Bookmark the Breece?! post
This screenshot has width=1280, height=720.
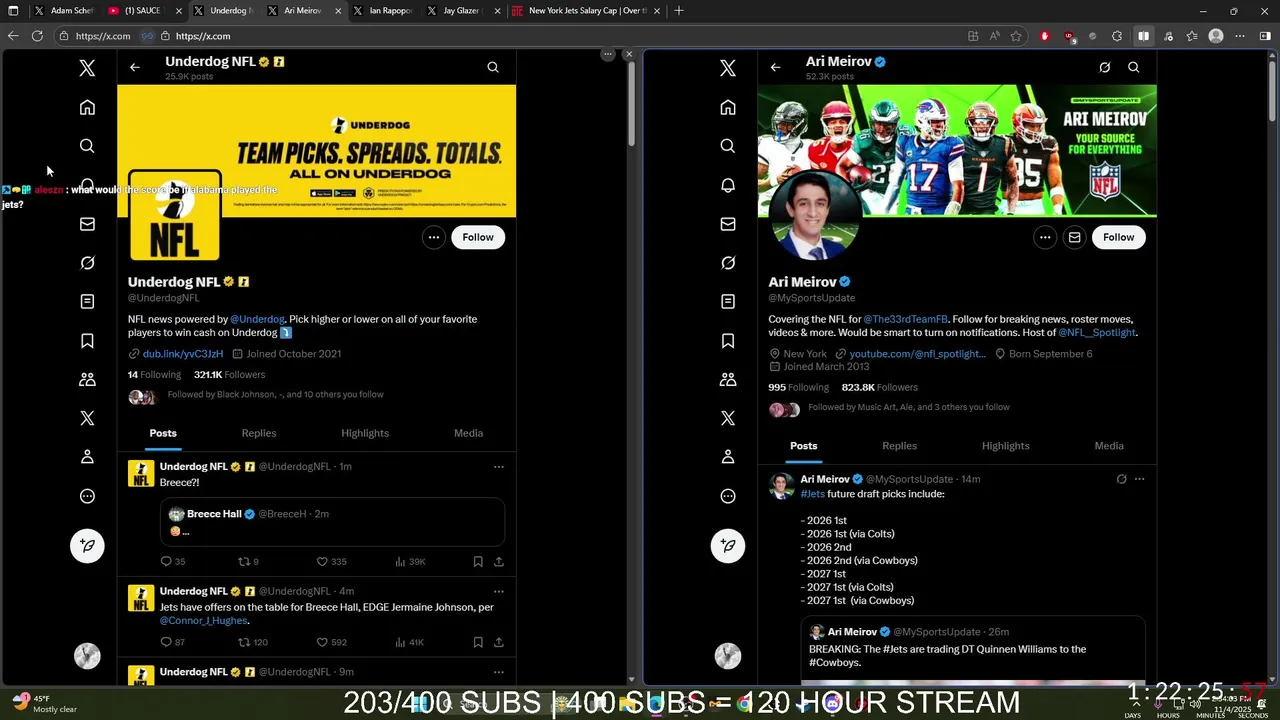click(478, 562)
